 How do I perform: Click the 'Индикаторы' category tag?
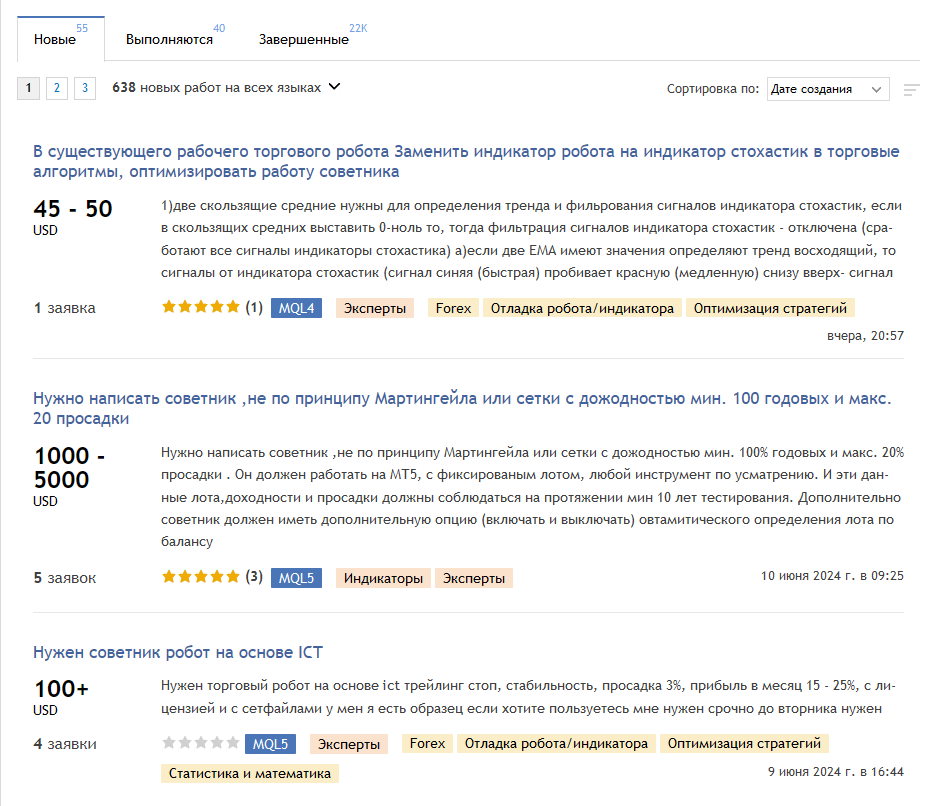[383, 578]
